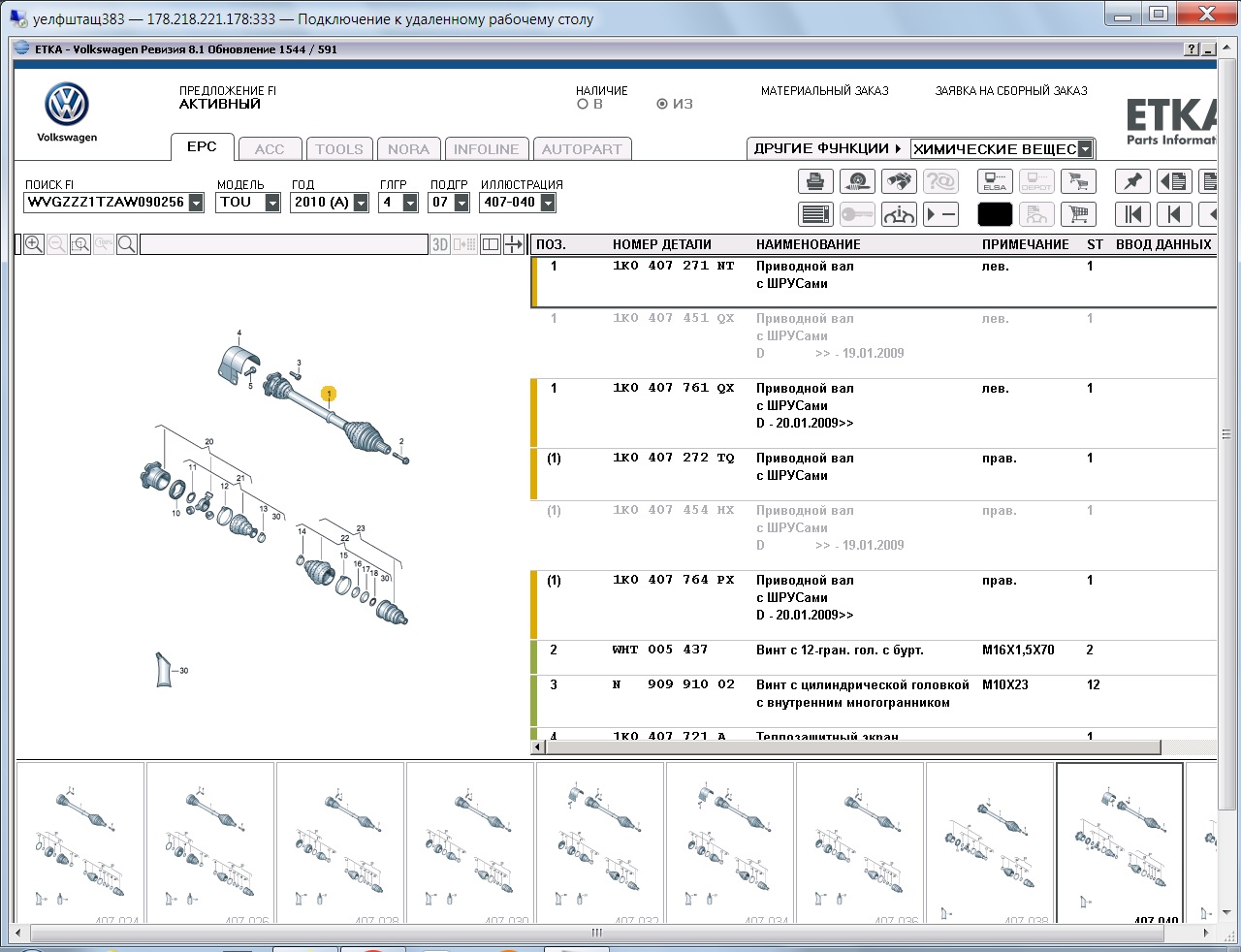1241x952 pixels.
Task: Switch to the INFOLINE tab
Action: click(x=486, y=149)
